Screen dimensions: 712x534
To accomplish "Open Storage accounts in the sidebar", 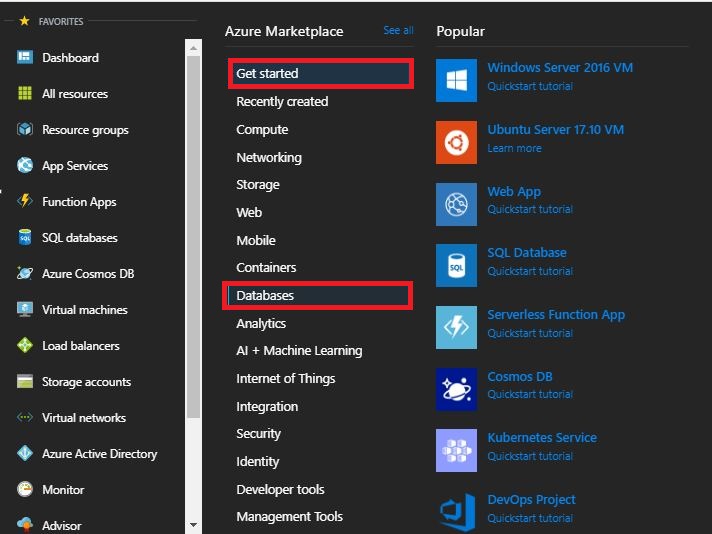I will (86, 382).
